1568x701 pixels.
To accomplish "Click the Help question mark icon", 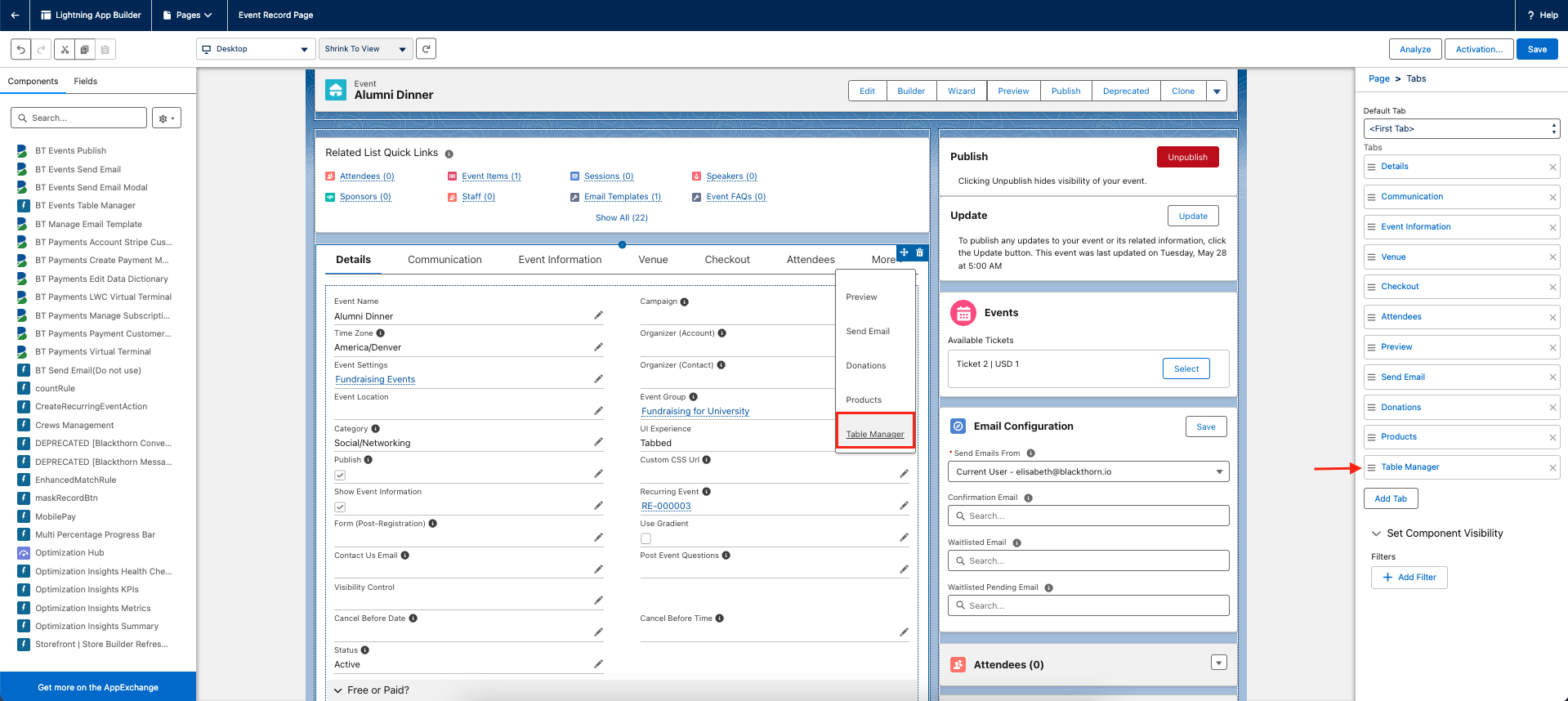I will pos(1530,15).
